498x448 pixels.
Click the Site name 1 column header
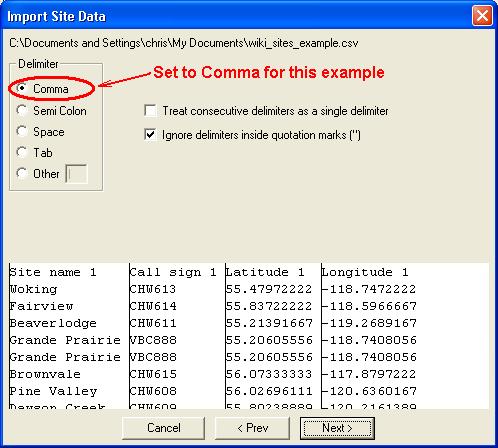53,272
